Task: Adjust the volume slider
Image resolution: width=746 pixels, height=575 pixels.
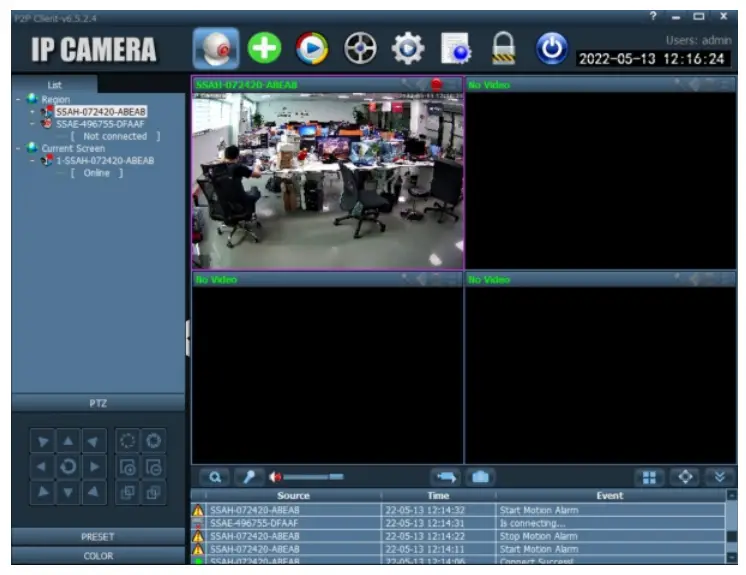Action: [x=314, y=477]
